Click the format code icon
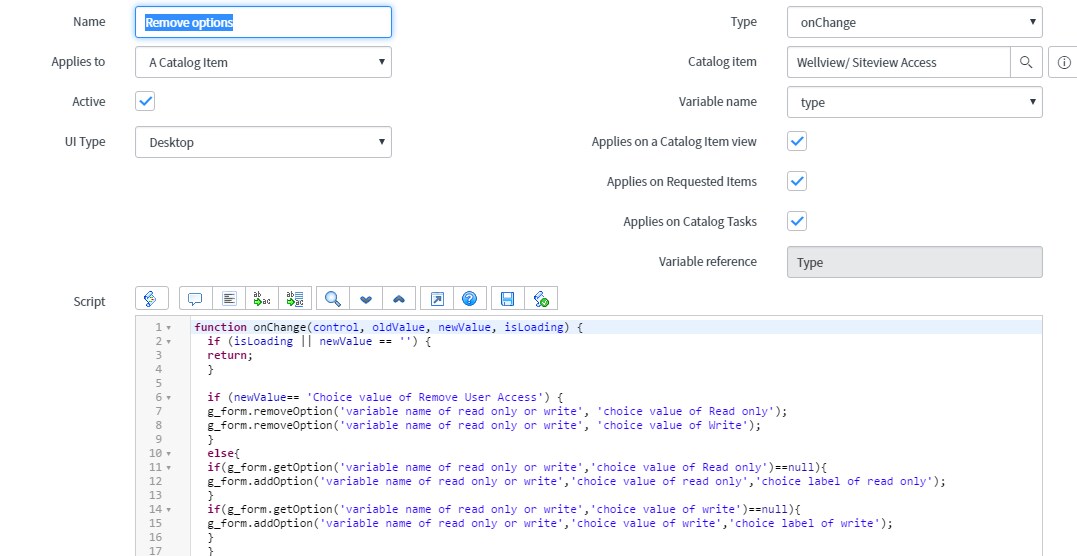This screenshot has width=1077, height=556. coord(229,298)
